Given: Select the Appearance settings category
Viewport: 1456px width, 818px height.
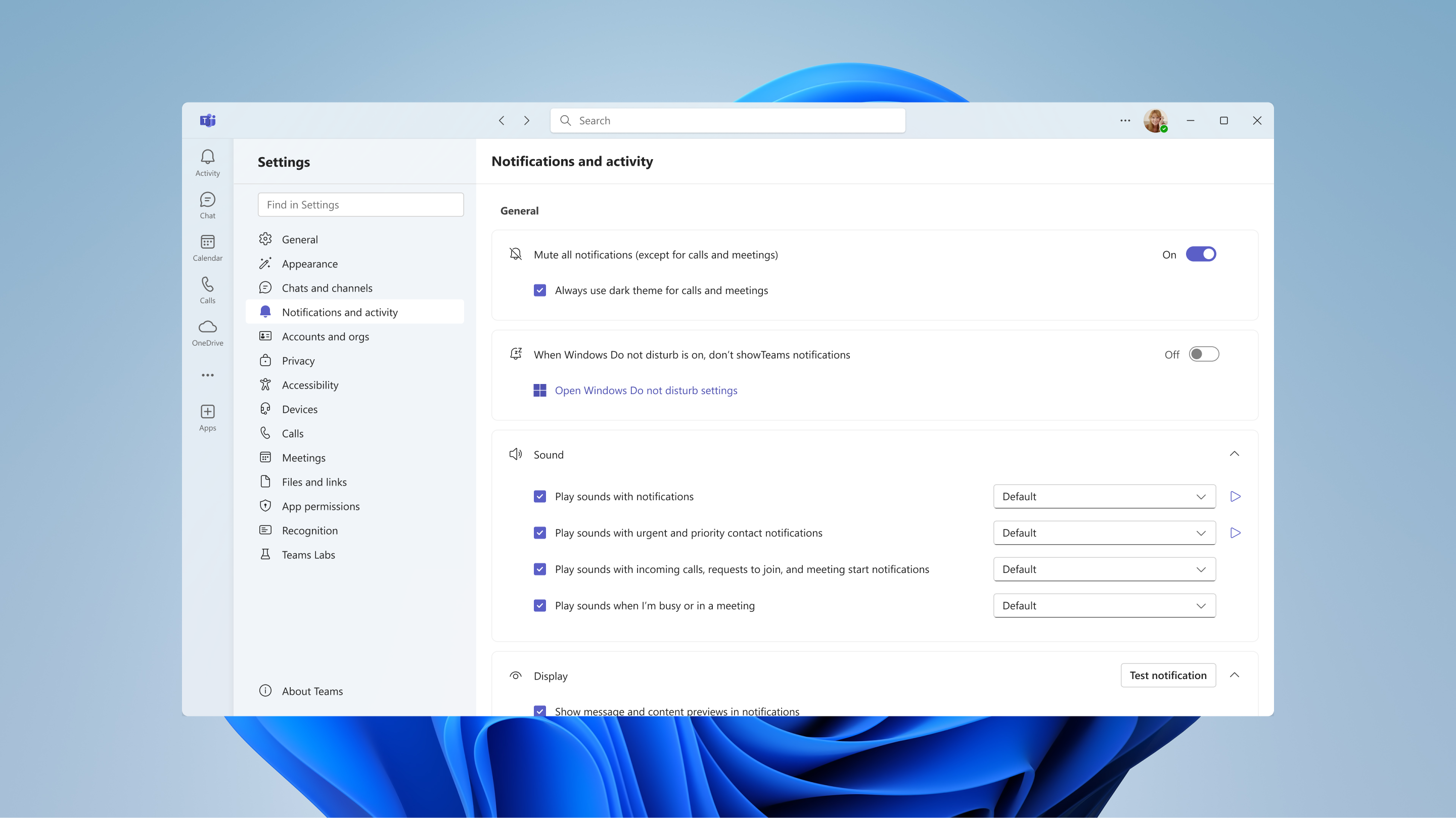Looking at the screenshot, I should click(x=310, y=263).
